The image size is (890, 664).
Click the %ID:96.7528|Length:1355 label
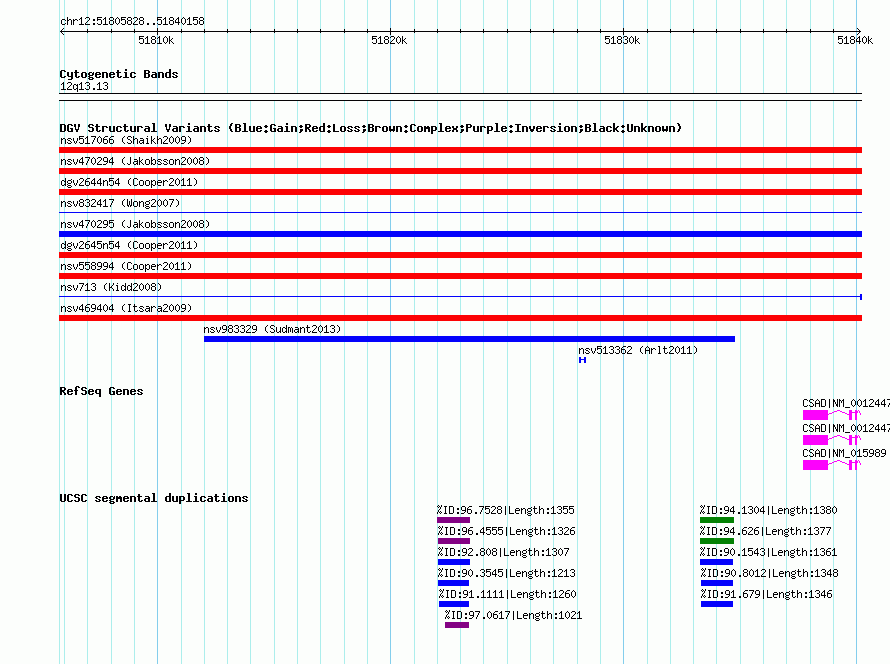coord(506,510)
